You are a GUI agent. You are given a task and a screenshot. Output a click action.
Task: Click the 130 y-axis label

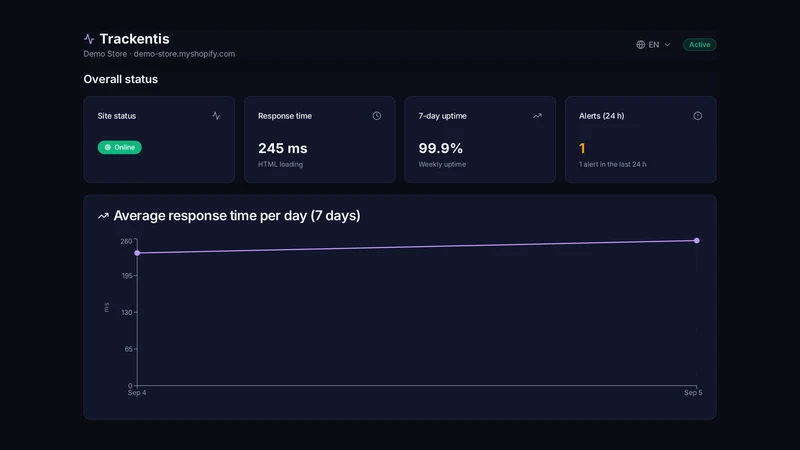tap(127, 312)
